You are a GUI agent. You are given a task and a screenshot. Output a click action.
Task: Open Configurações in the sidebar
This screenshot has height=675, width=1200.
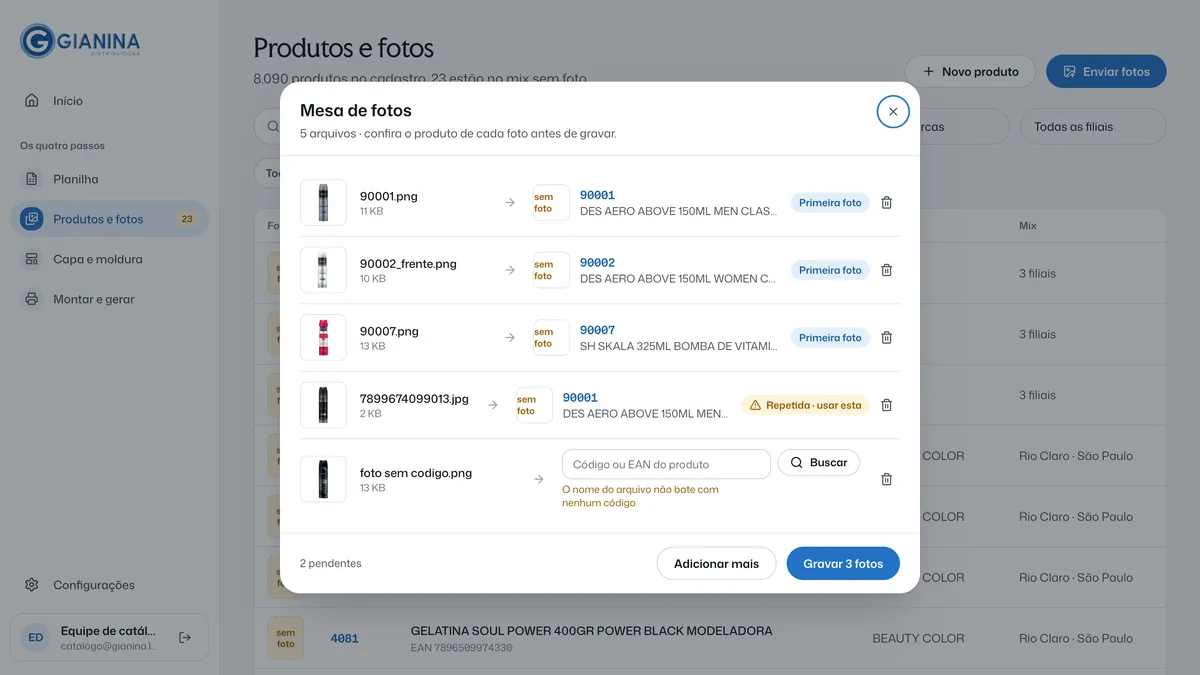tap(110, 585)
